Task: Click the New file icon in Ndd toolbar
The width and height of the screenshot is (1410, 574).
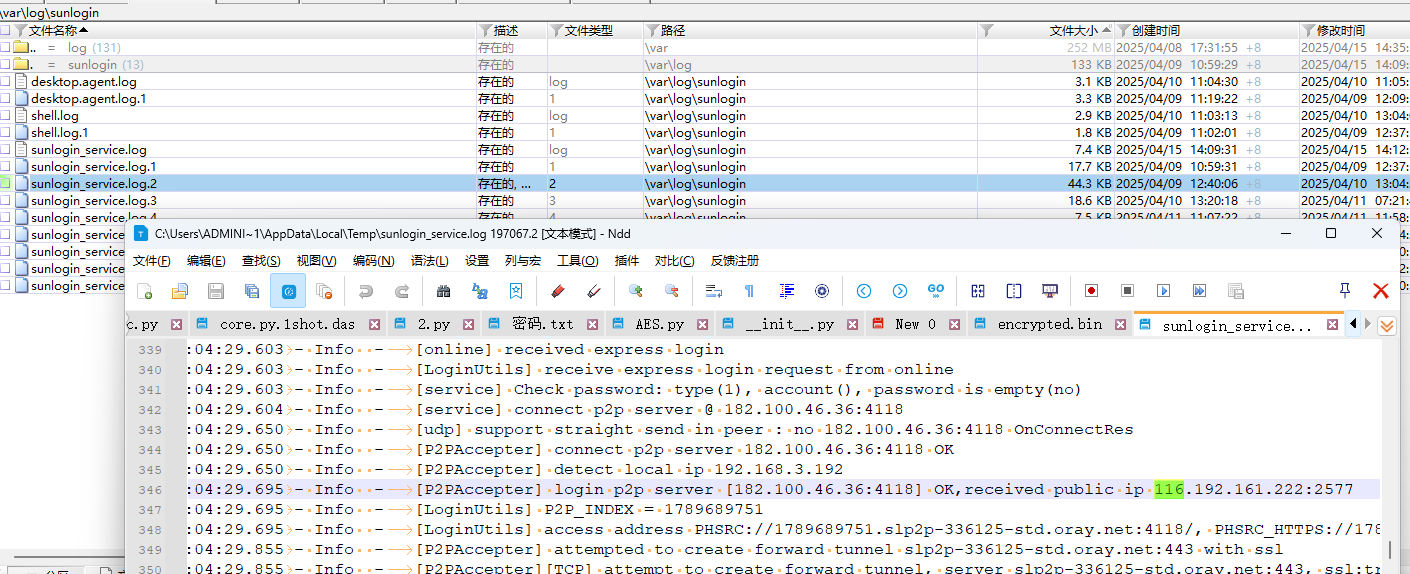Action: pyautogui.click(x=145, y=291)
